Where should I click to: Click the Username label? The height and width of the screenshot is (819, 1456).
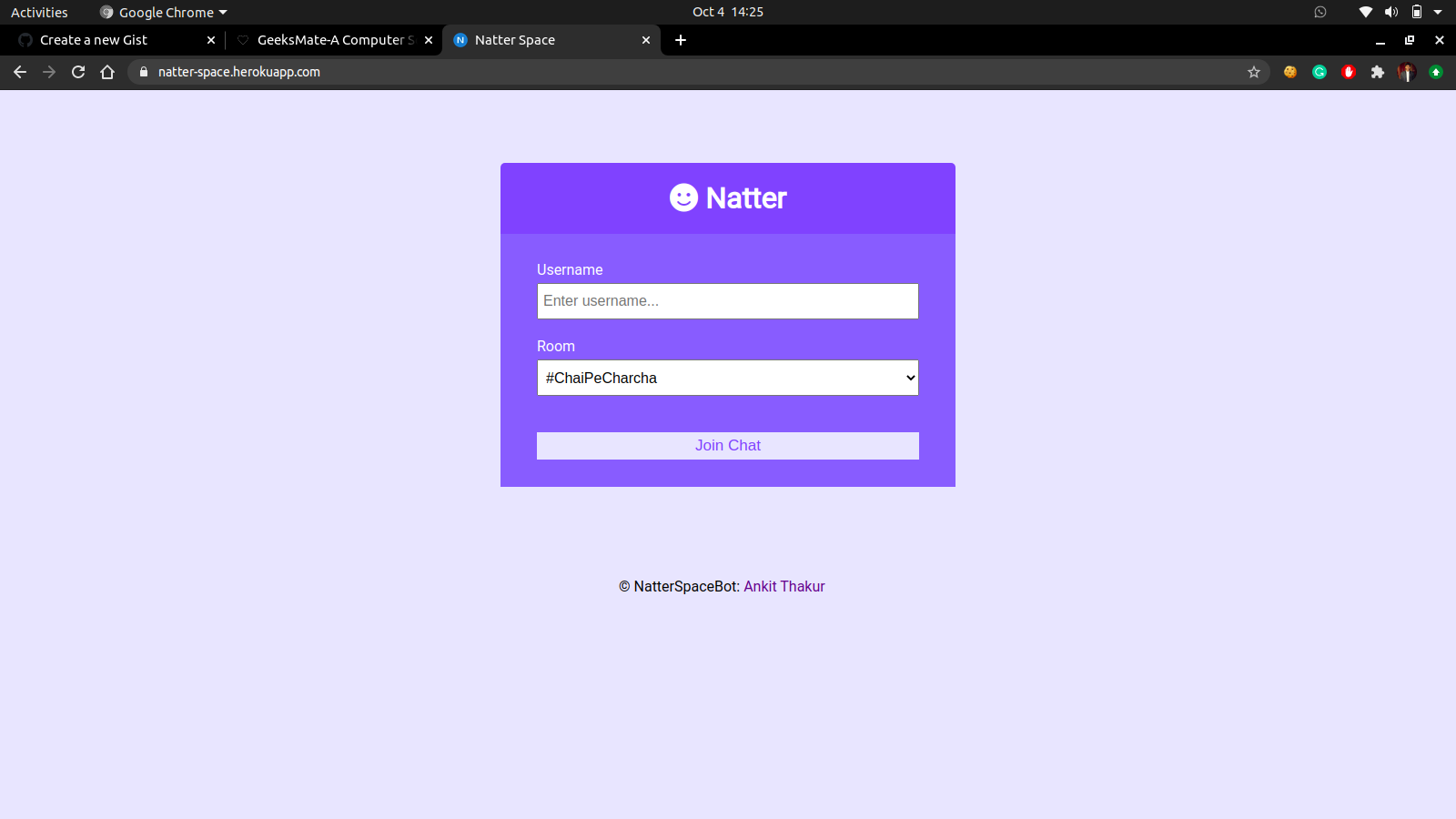coord(570,270)
